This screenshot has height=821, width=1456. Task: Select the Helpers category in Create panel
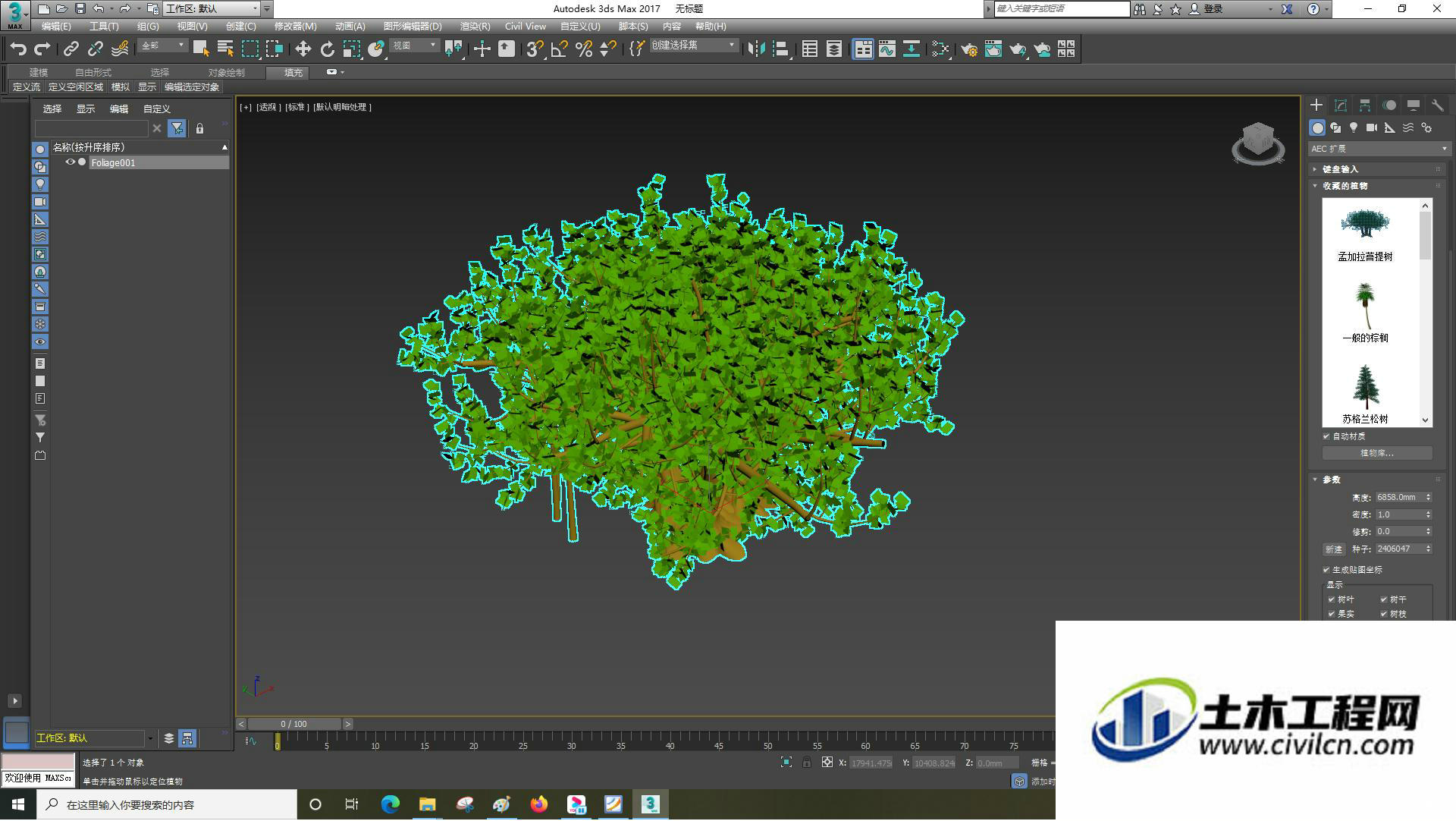(1390, 127)
